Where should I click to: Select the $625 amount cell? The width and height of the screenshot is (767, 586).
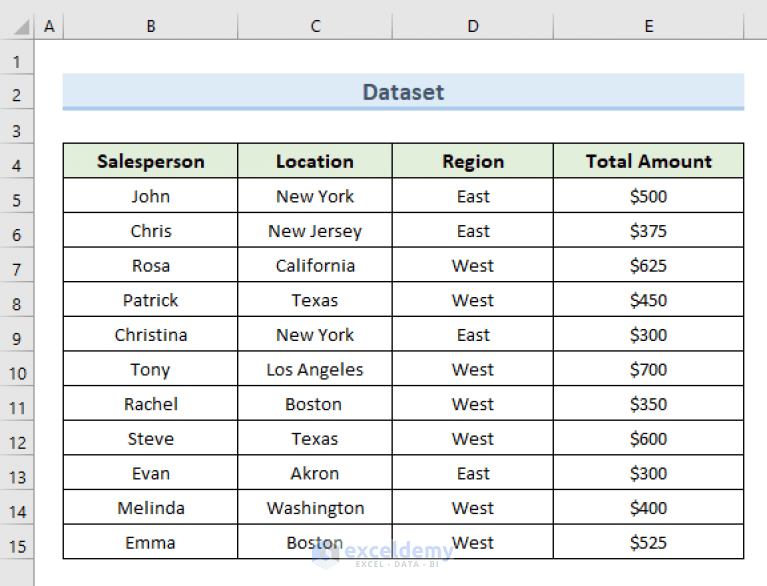click(649, 265)
